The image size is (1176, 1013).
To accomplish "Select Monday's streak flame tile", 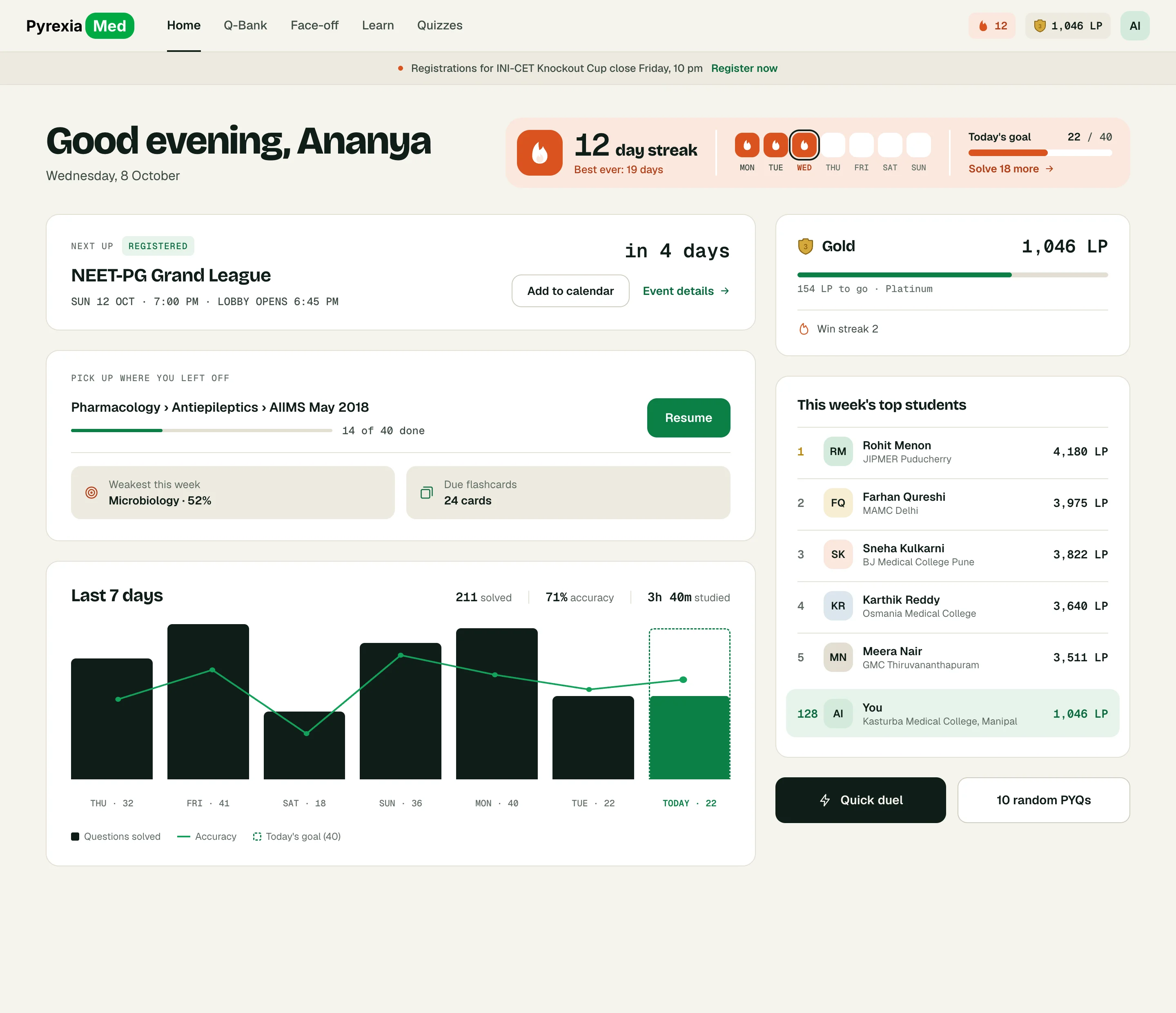I will click(x=747, y=145).
